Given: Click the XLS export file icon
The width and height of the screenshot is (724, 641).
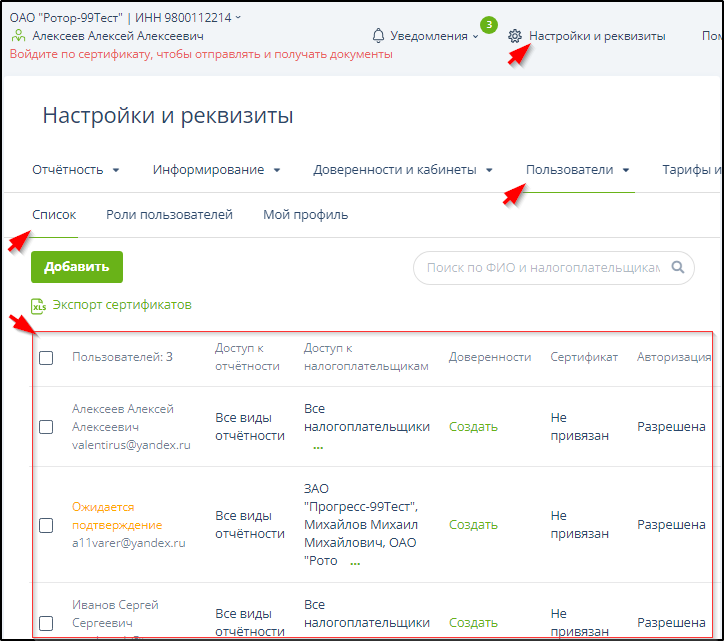Looking at the screenshot, I should pos(39,306).
